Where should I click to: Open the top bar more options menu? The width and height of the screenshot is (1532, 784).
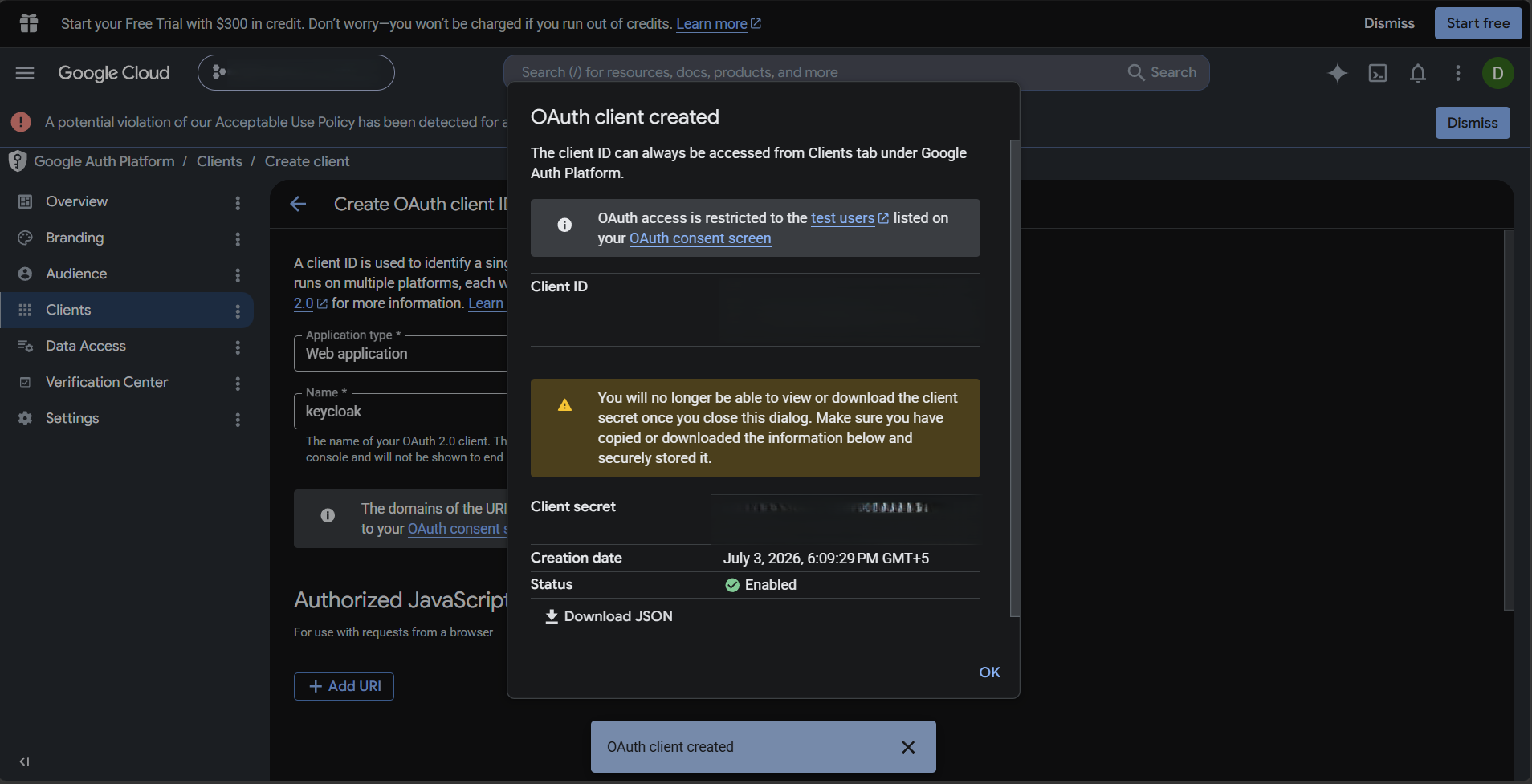point(1458,73)
